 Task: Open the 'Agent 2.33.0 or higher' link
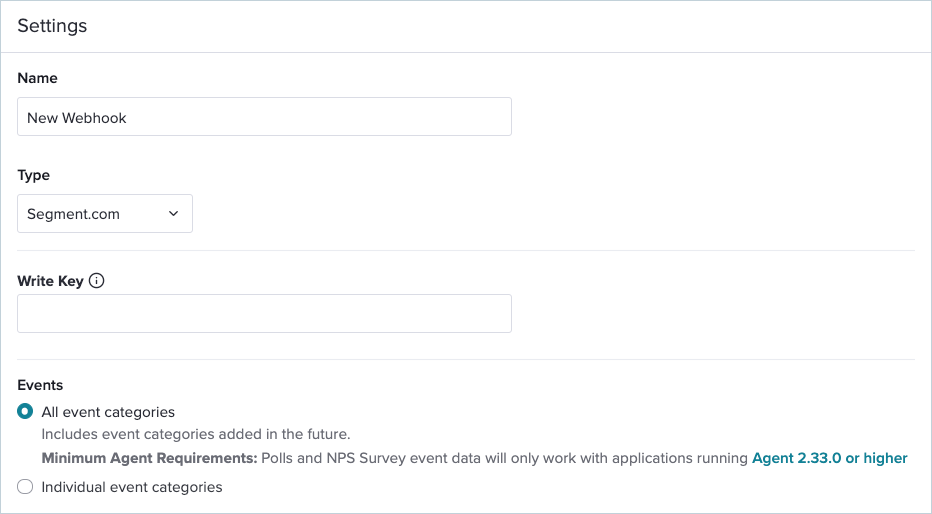click(830, 458)
